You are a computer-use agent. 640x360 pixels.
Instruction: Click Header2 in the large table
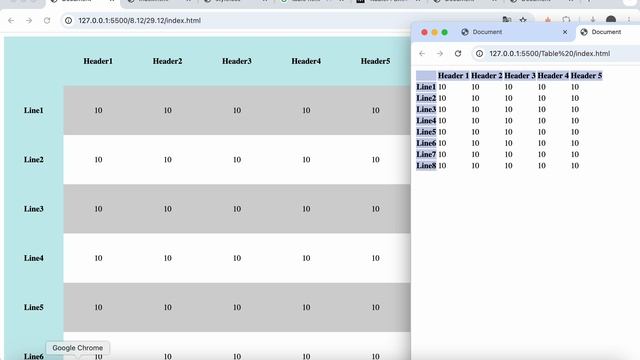tap(167, 61)
